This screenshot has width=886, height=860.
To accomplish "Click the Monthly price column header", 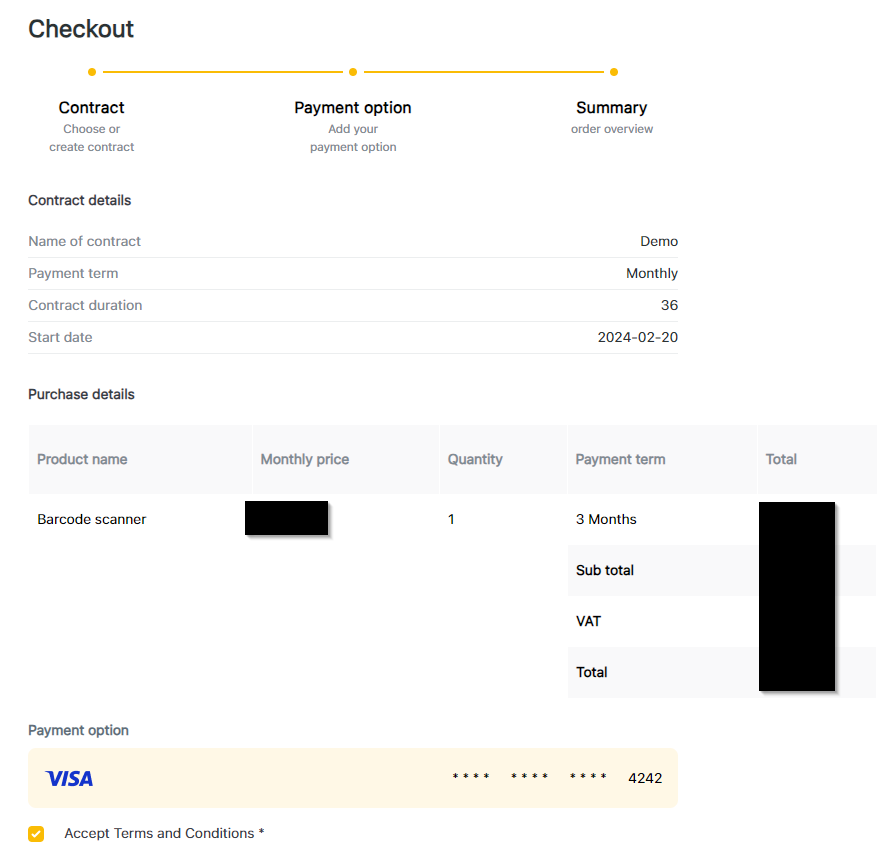I will tap(305, 460).
